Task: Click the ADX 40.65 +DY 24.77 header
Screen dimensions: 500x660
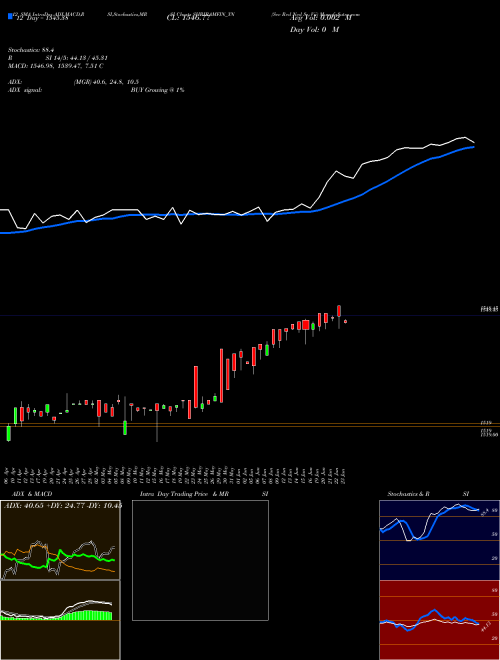Action: pos(63,506)
